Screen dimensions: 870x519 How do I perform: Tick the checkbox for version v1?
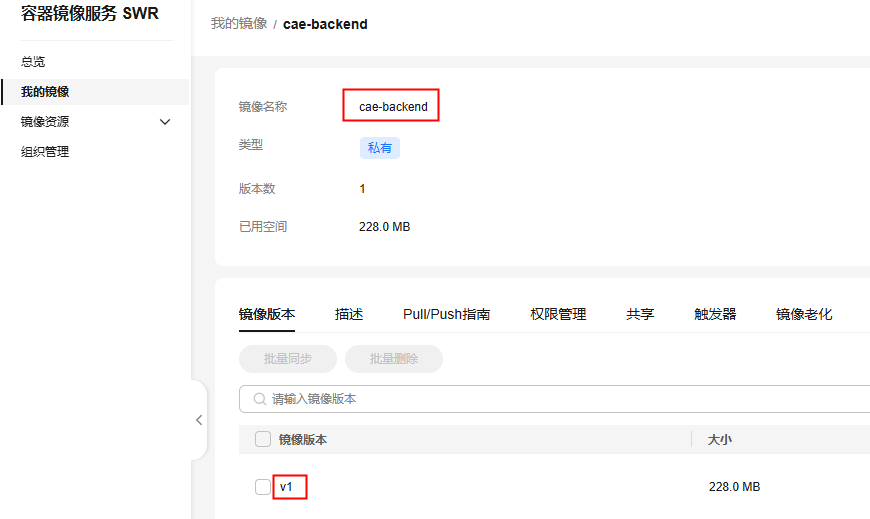click(x=262, y=487)
